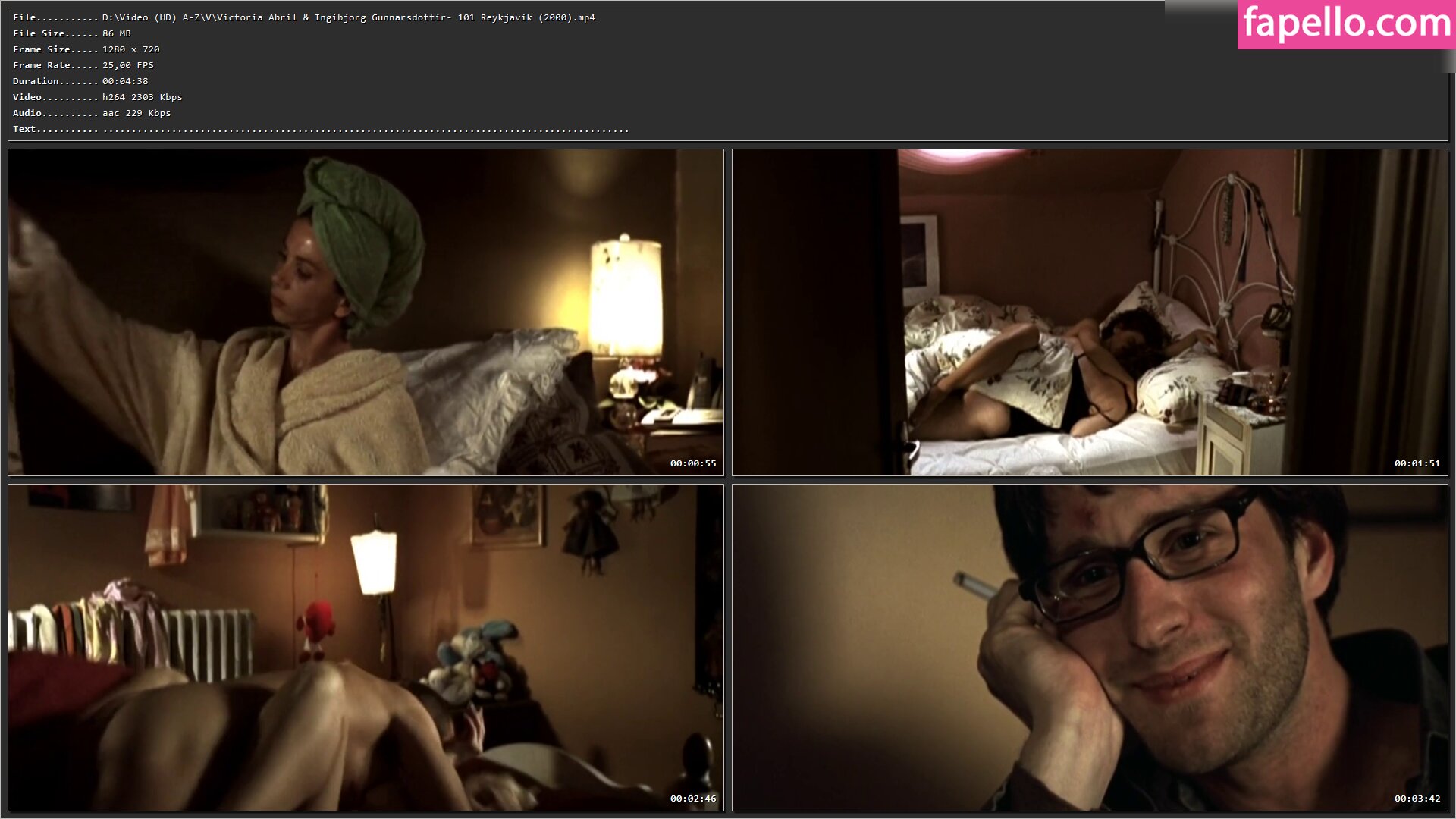1456x819 pixels.
Task: Click the 00:02:46 timestamp label
Action: [x=692, y=799]
